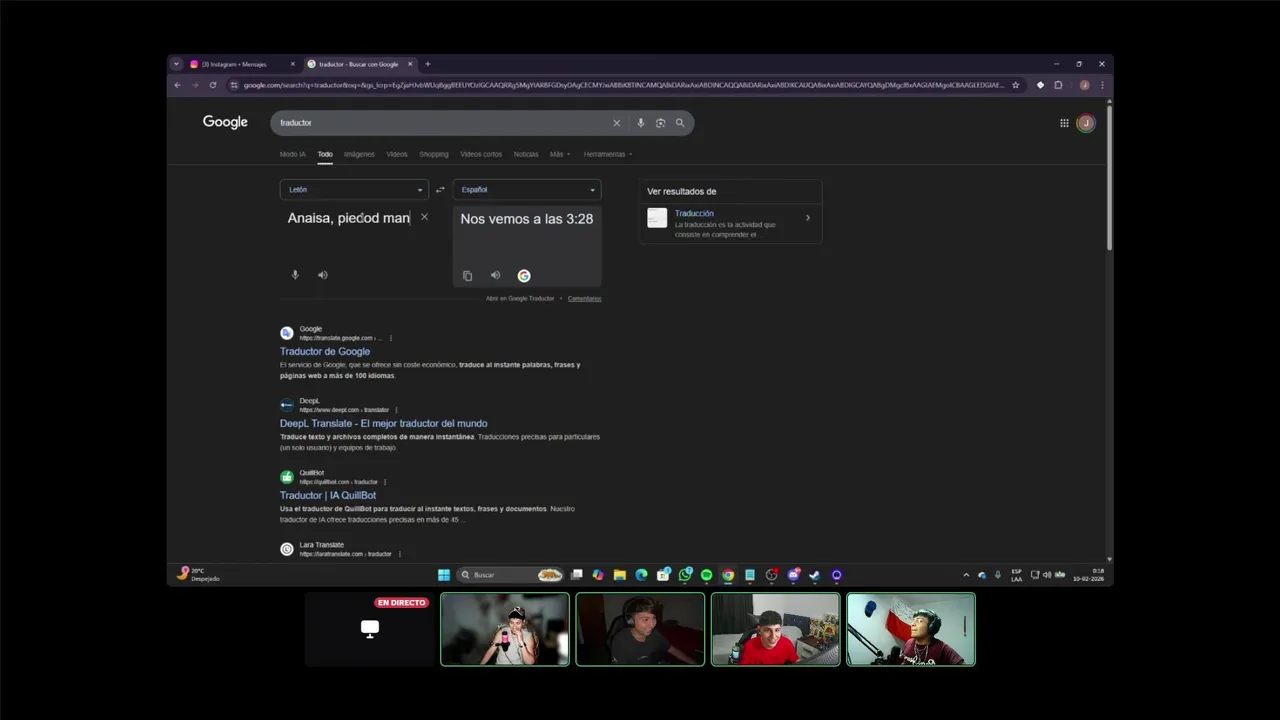Clear the Google search box text
1280x720 pixels.
pos(616,123)
